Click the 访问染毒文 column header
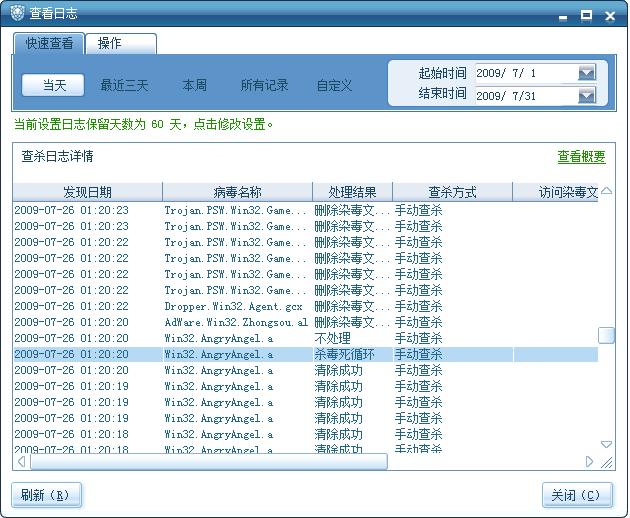 [556, 192]
